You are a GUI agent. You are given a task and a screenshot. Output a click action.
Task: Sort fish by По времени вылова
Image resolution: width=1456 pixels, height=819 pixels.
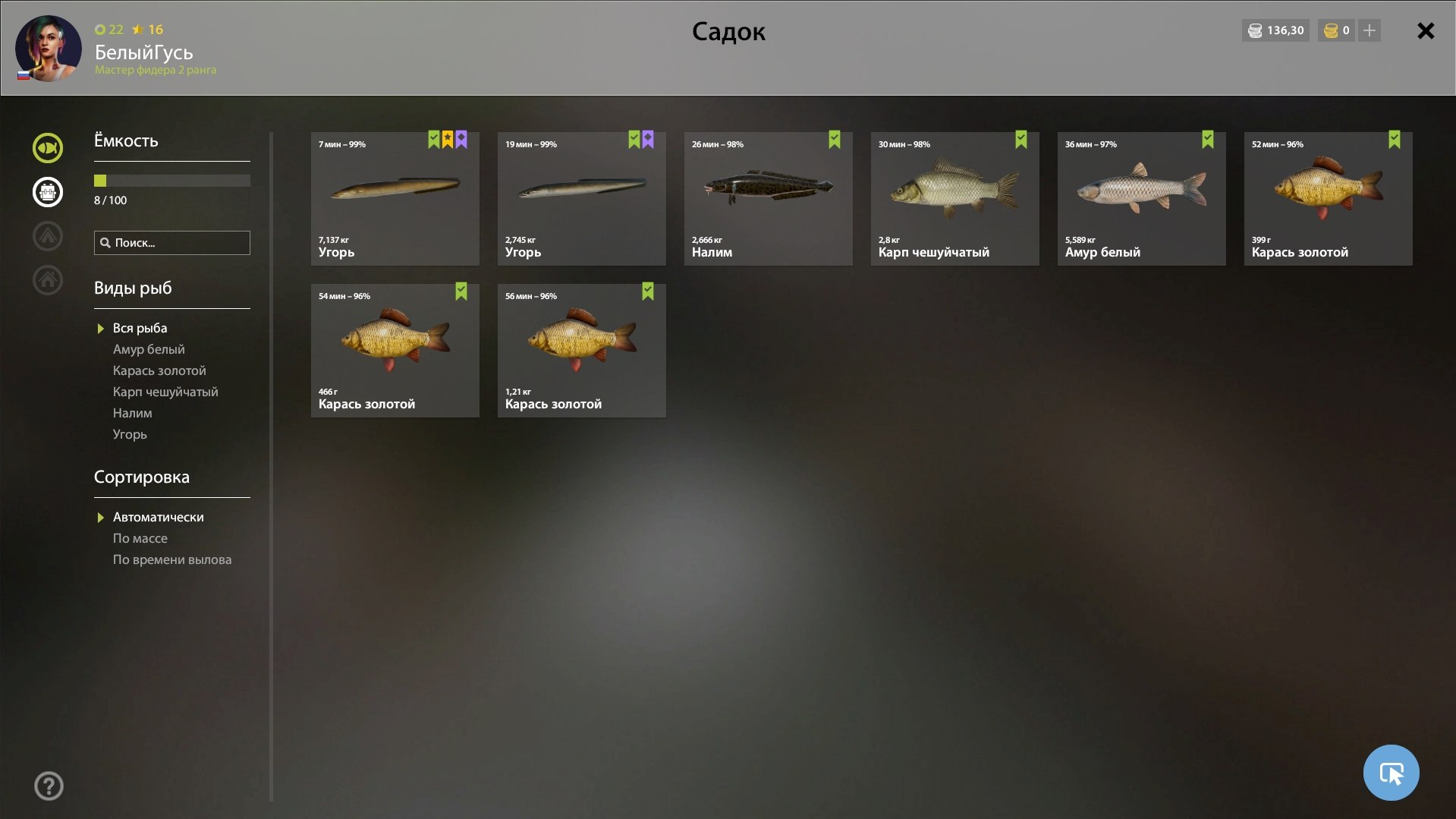(172, 559)
